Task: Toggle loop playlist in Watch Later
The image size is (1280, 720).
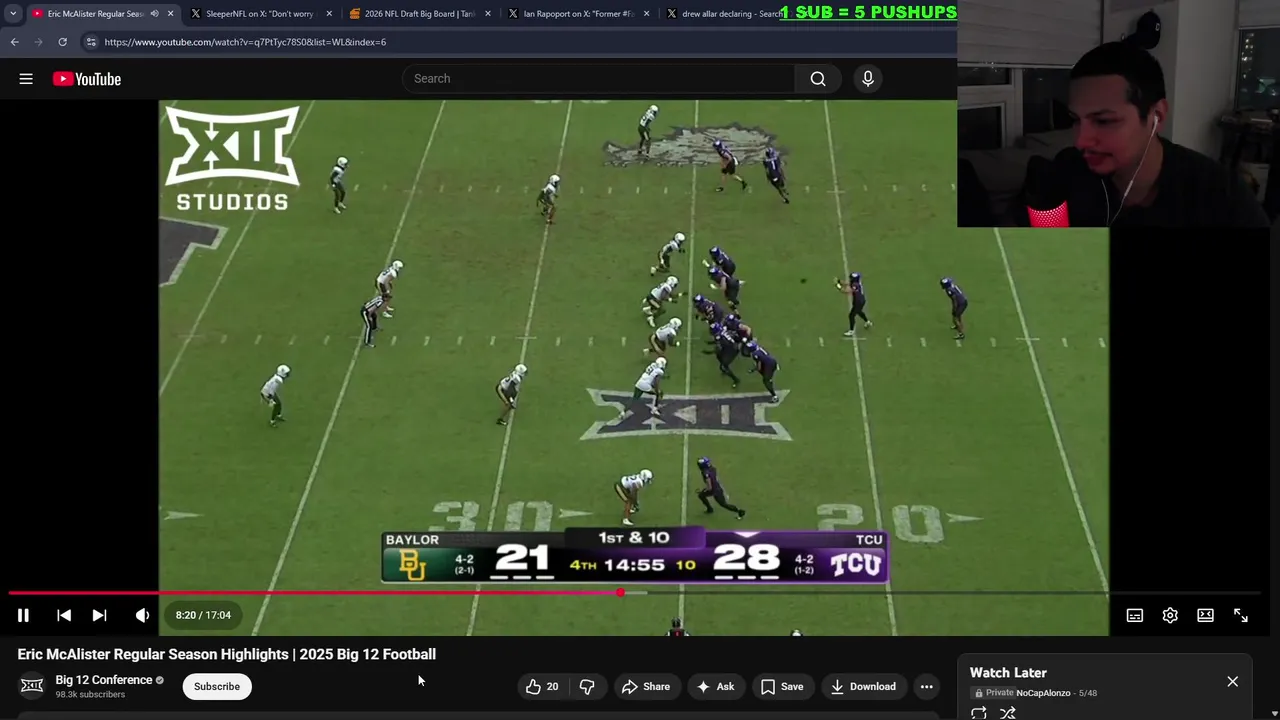Action: (x=979, y=713)
